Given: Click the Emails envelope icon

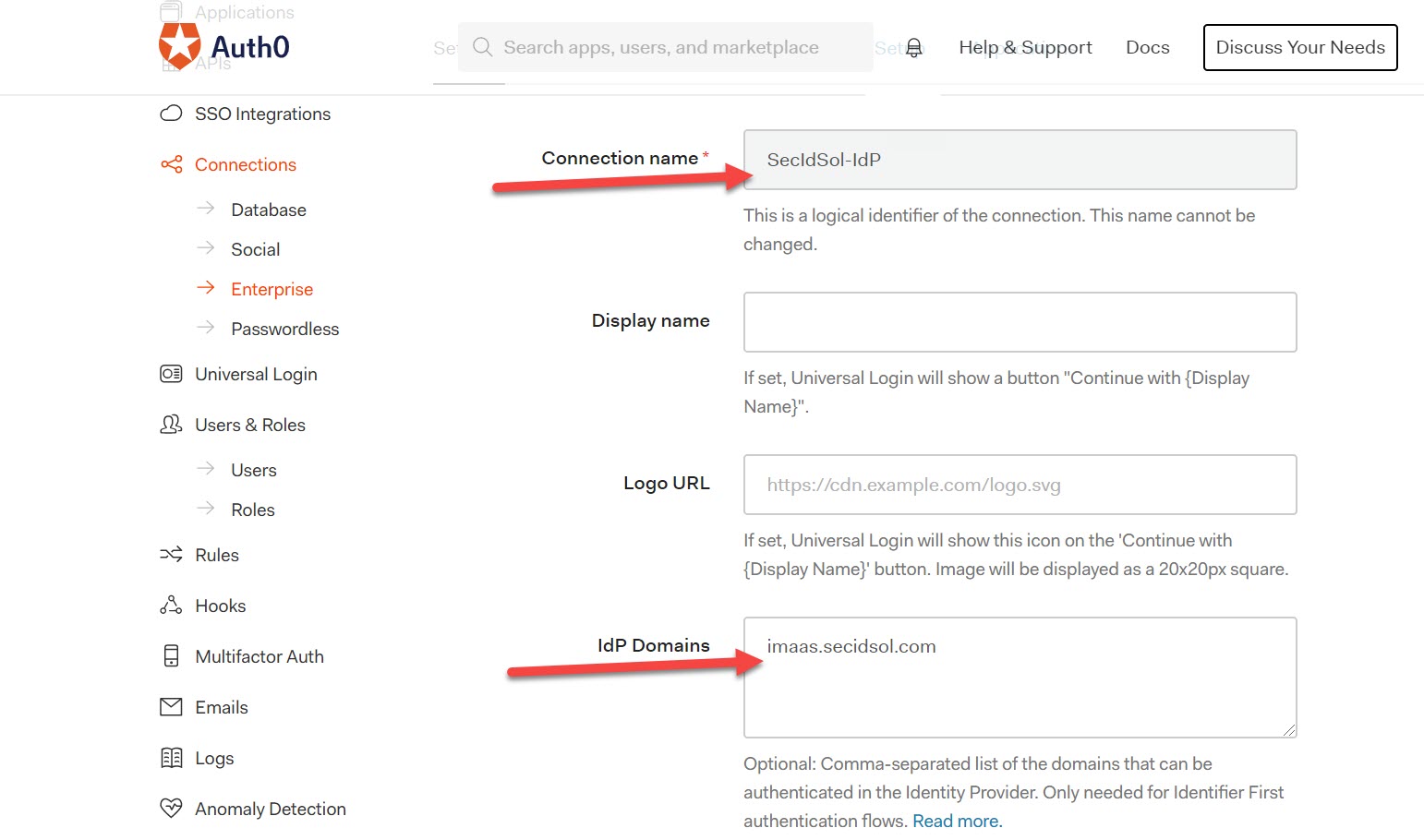Looking at the screenshot, I should tap(172, 707).
